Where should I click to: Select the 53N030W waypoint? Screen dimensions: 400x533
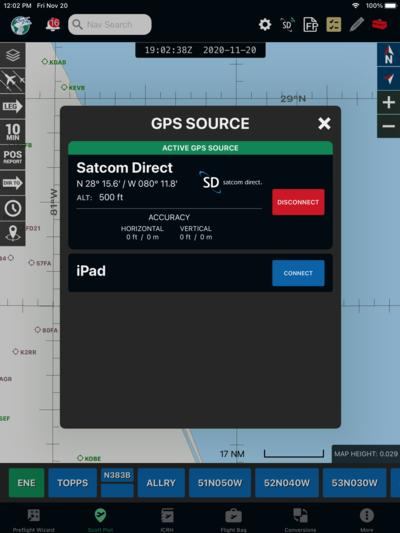pyautogui.click(x=354, y=483)
